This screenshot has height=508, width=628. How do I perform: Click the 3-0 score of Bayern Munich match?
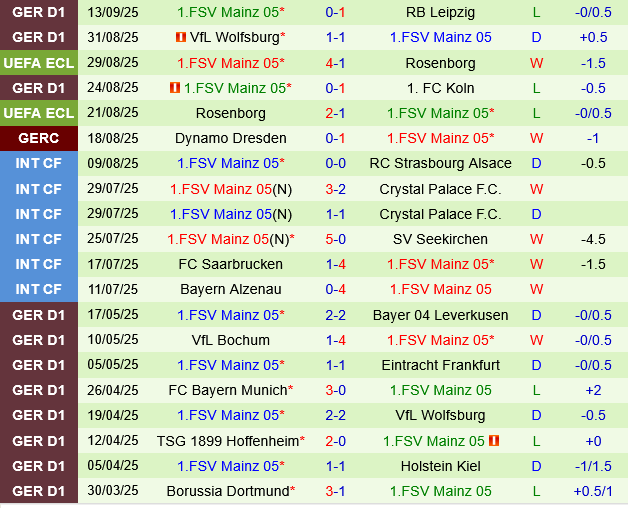(336, 390)
